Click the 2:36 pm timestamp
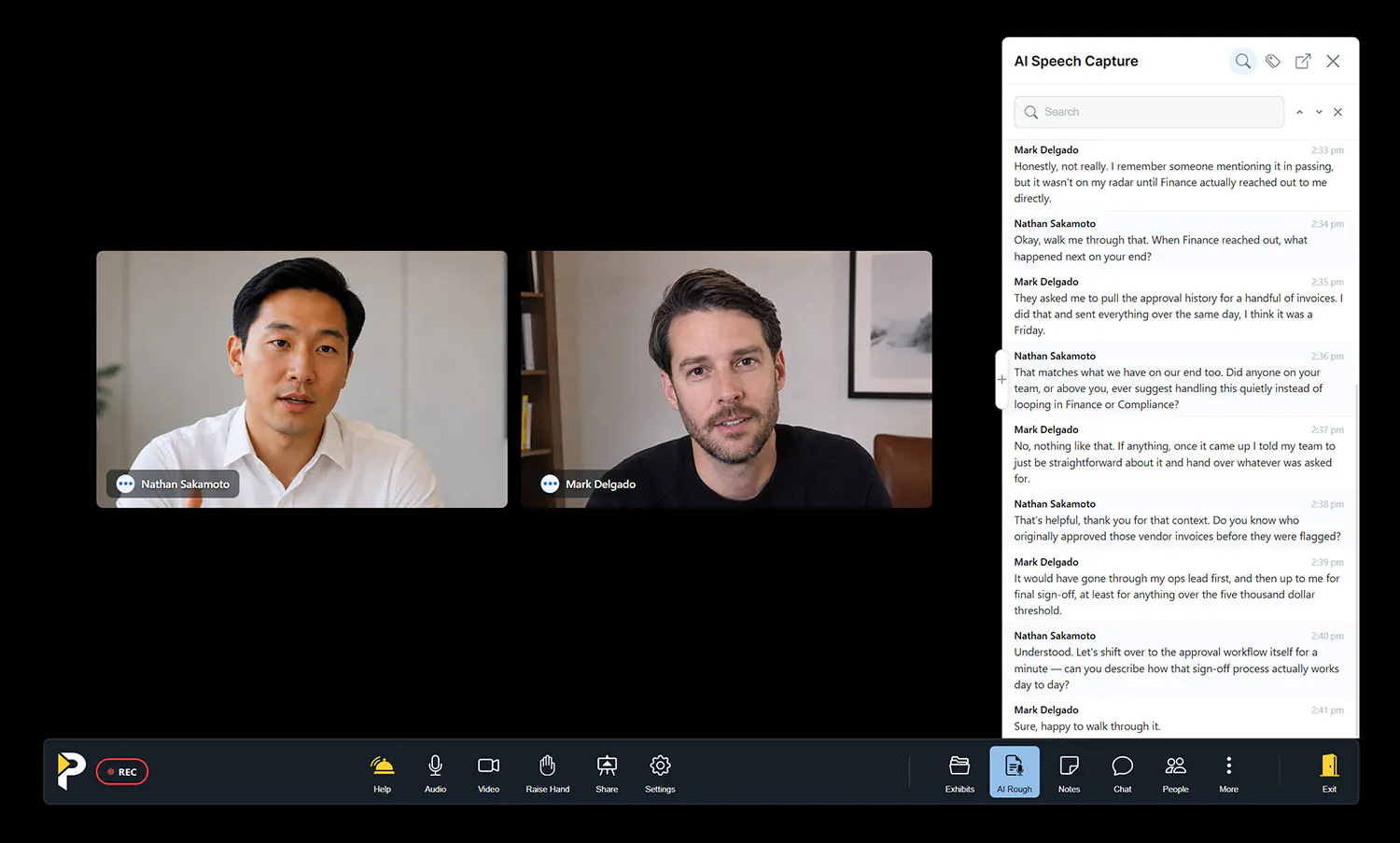The image size is (1400, 843). pyautogui.click(x=1327, y=357)
